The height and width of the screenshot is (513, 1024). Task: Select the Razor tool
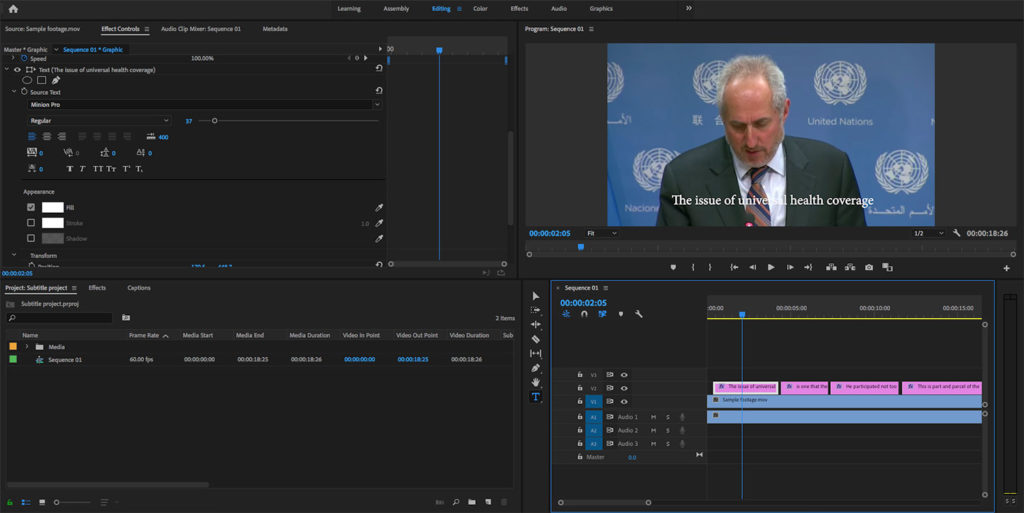tap(536, 339)
